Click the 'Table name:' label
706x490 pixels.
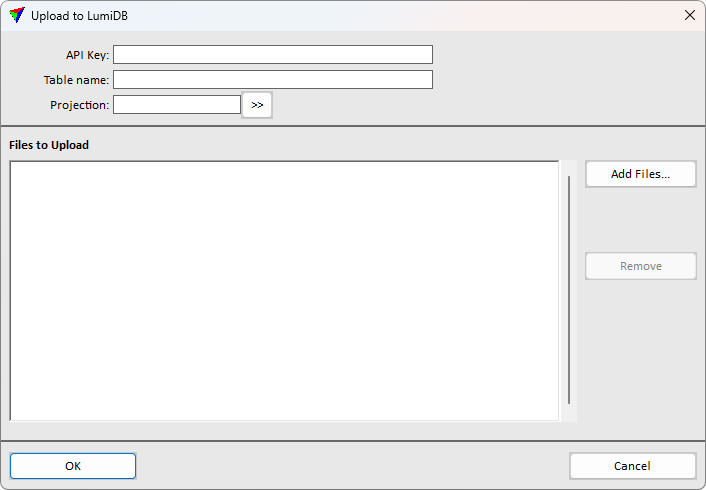tap(76, 79)
